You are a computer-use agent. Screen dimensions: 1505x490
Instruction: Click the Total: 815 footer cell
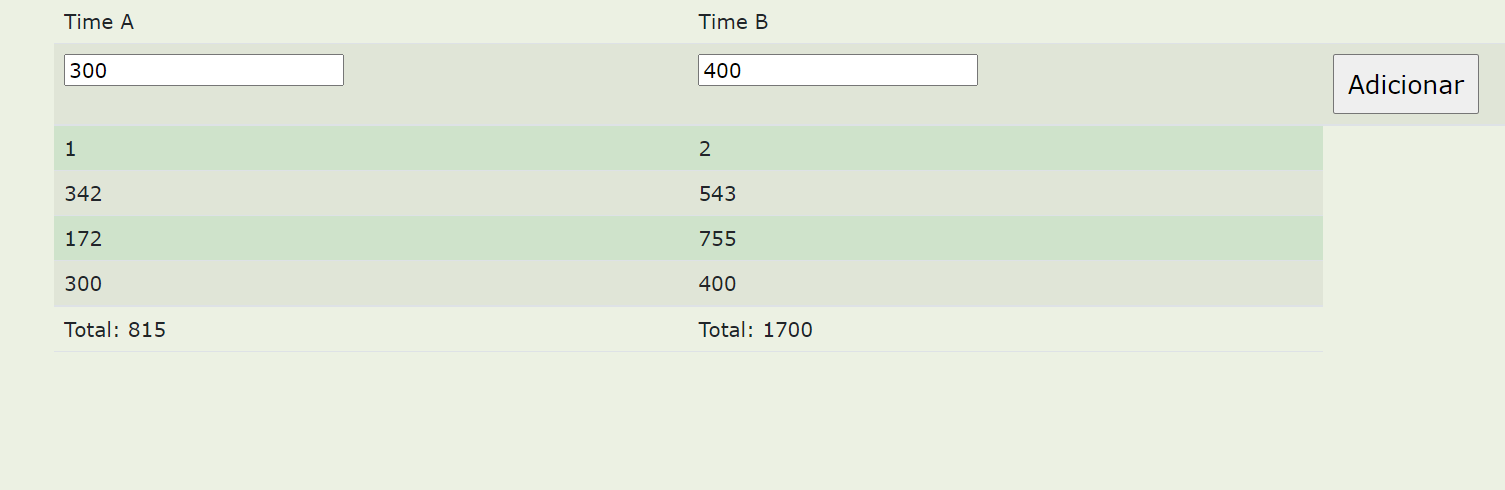[x=371, y=329]
